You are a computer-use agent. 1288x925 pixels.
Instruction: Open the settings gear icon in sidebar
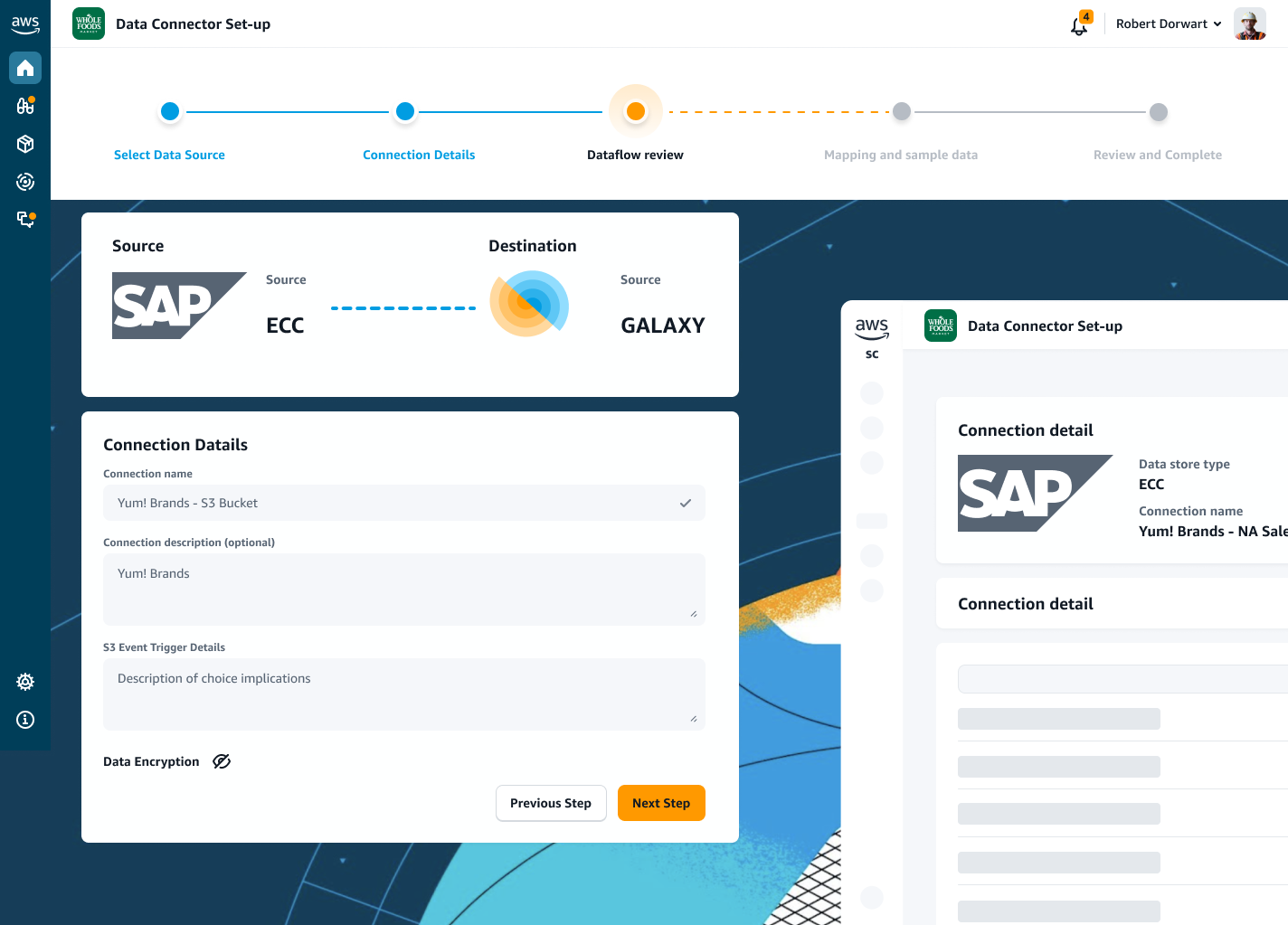[25, 682]
